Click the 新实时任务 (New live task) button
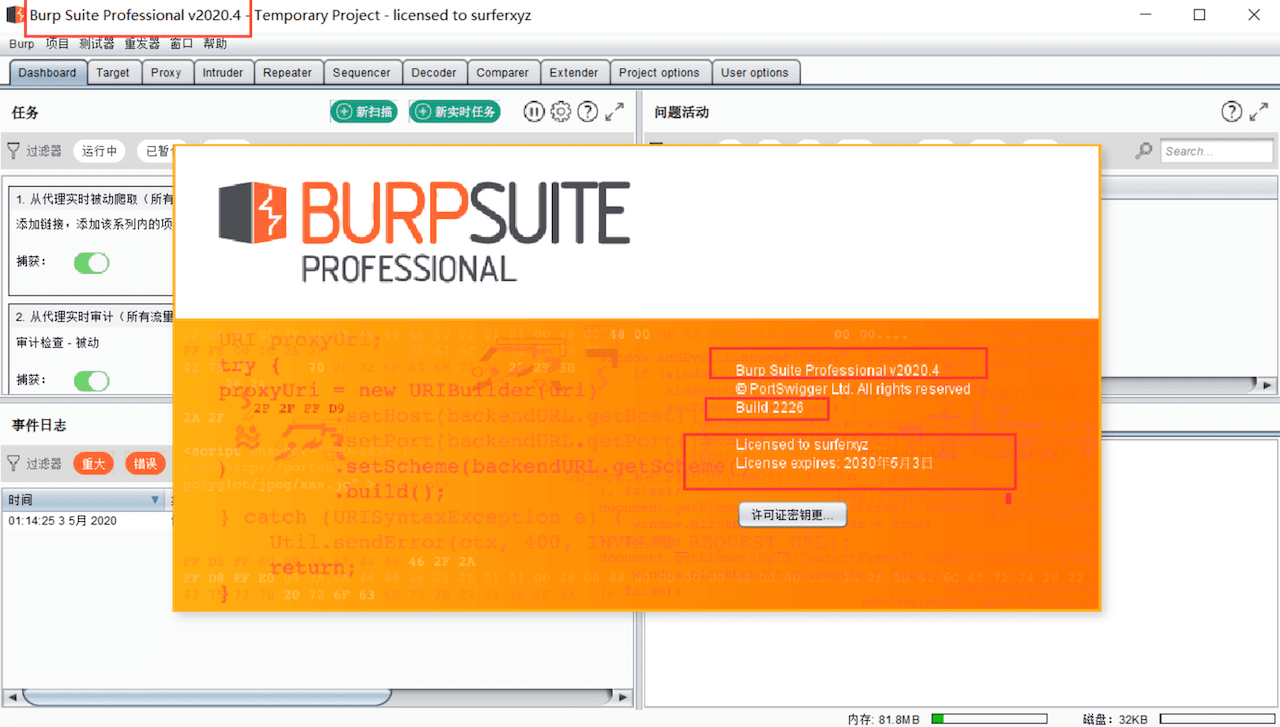The image size is (1280, 727). pos(455,112)
